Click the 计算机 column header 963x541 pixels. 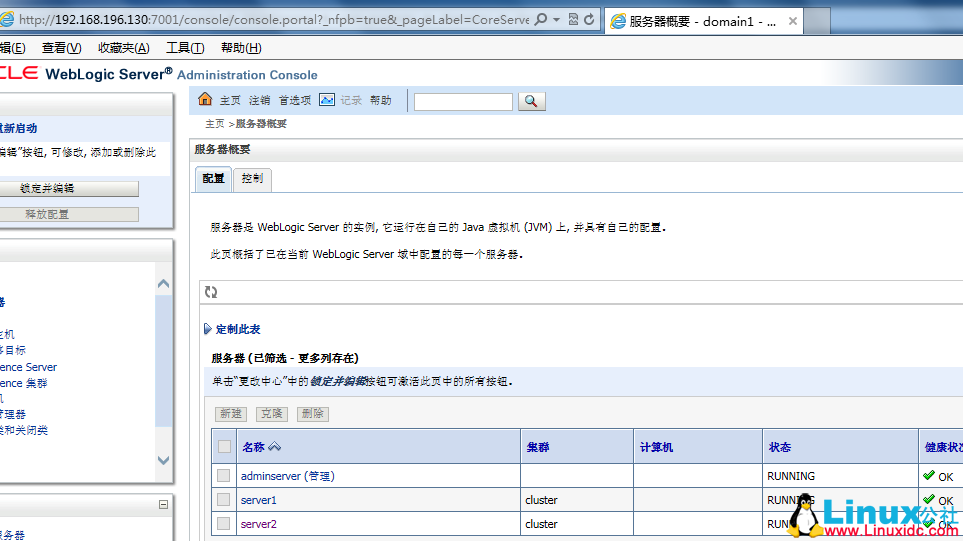click(656, 447)
